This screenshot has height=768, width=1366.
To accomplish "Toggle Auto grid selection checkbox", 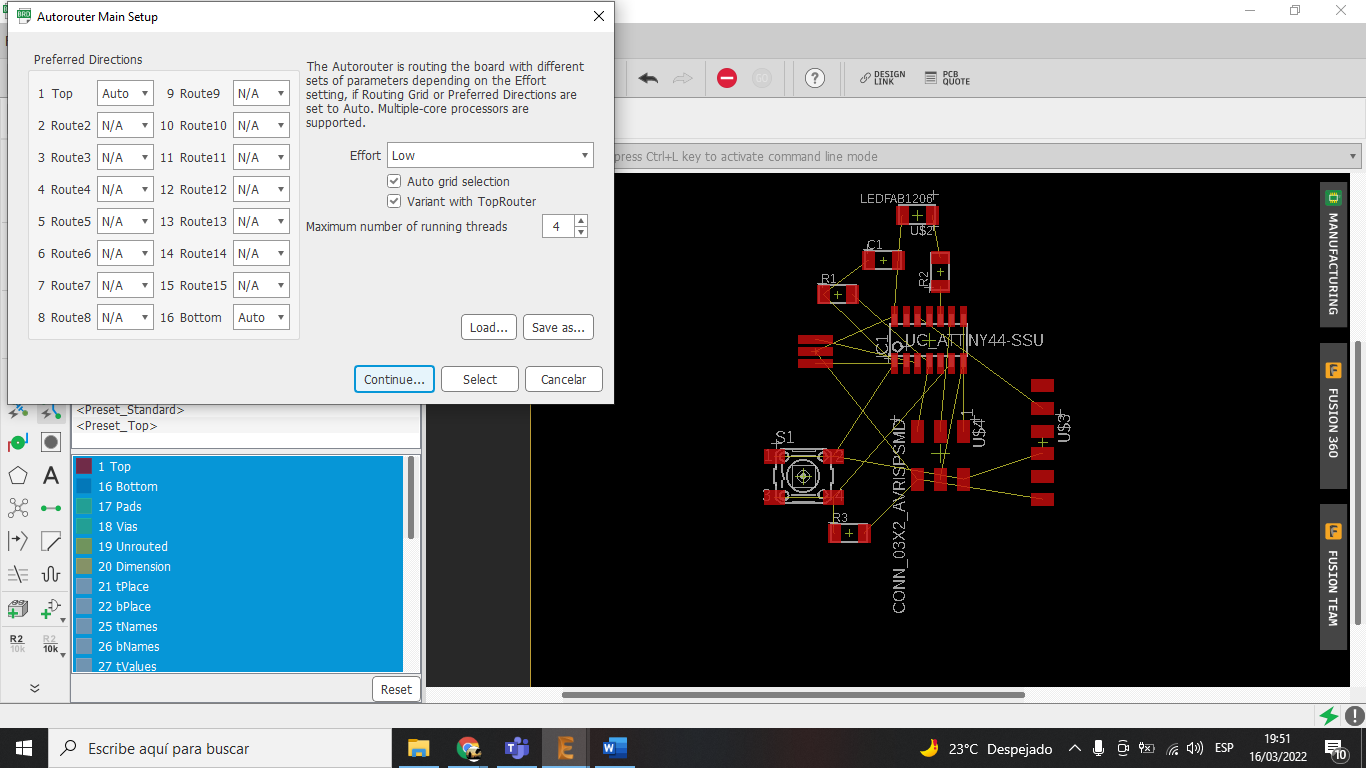I will pos(394,181).
